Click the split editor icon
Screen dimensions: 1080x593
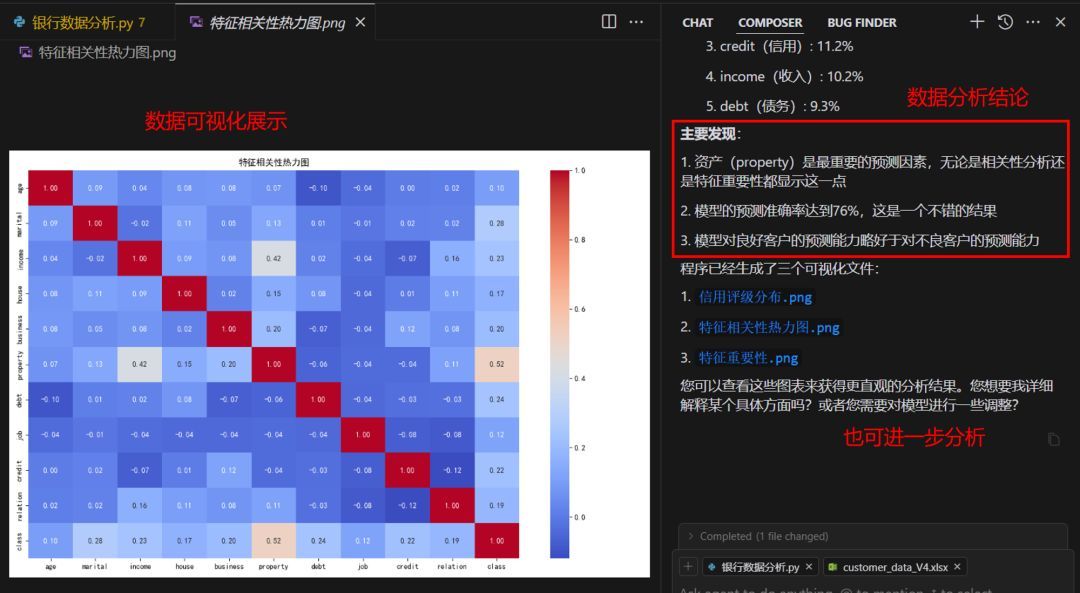point(611,21)
